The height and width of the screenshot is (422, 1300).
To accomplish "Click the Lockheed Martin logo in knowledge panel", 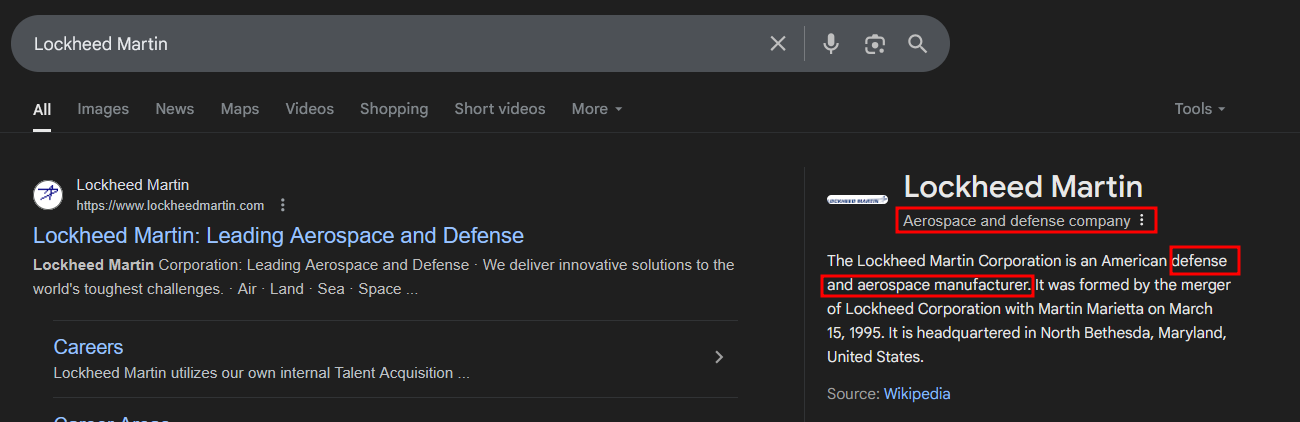I will [x=857, y=199].
